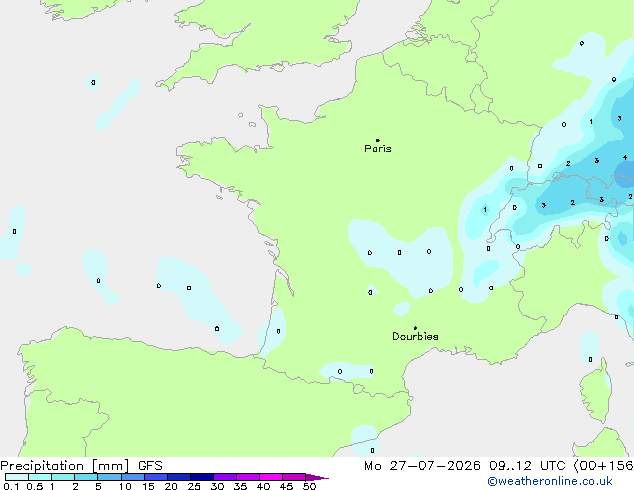Select the Paris city label
The width and height of the screenshot is (634, 490).
coord(378,149)
